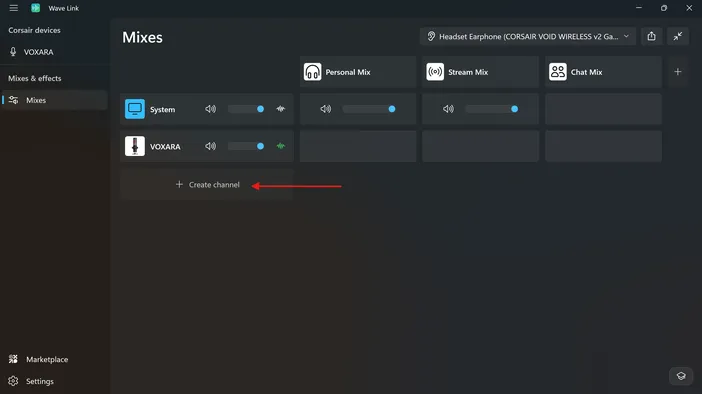Mute the VOXARA channel speaker icon
This screenshot has width=702, height=394.
pyautogui.click(x=210, y=146)
